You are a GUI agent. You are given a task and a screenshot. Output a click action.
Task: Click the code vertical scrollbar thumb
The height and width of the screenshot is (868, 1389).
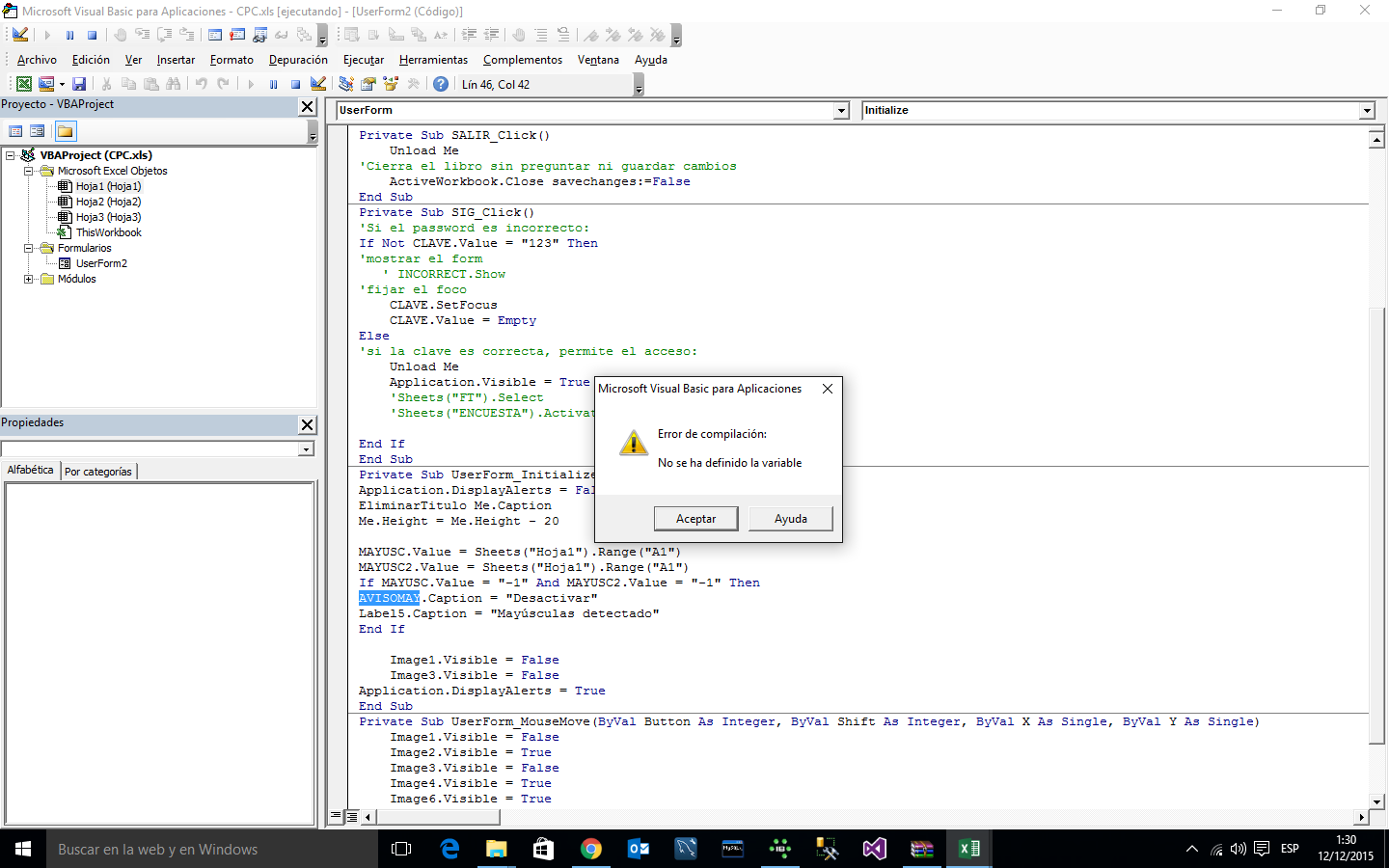[1376, 526]
